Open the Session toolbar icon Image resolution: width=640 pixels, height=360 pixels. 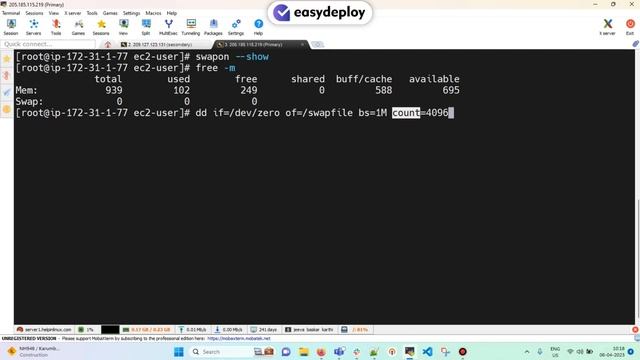coord(11,27)
